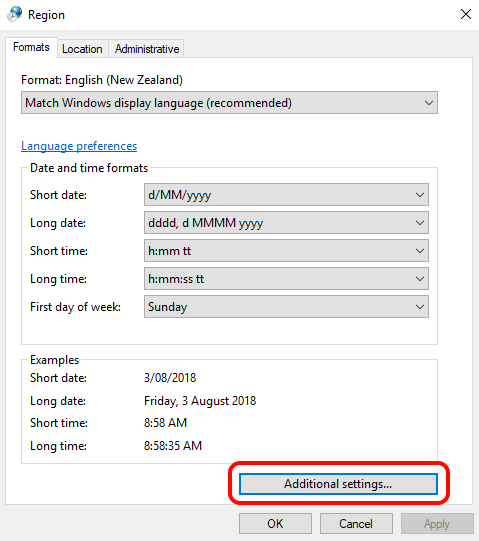The height and width of the screenshot is (541, 479).
Task: Expand the Short time format dropdown
Action: pyautogui.click(x=286, y=250)
